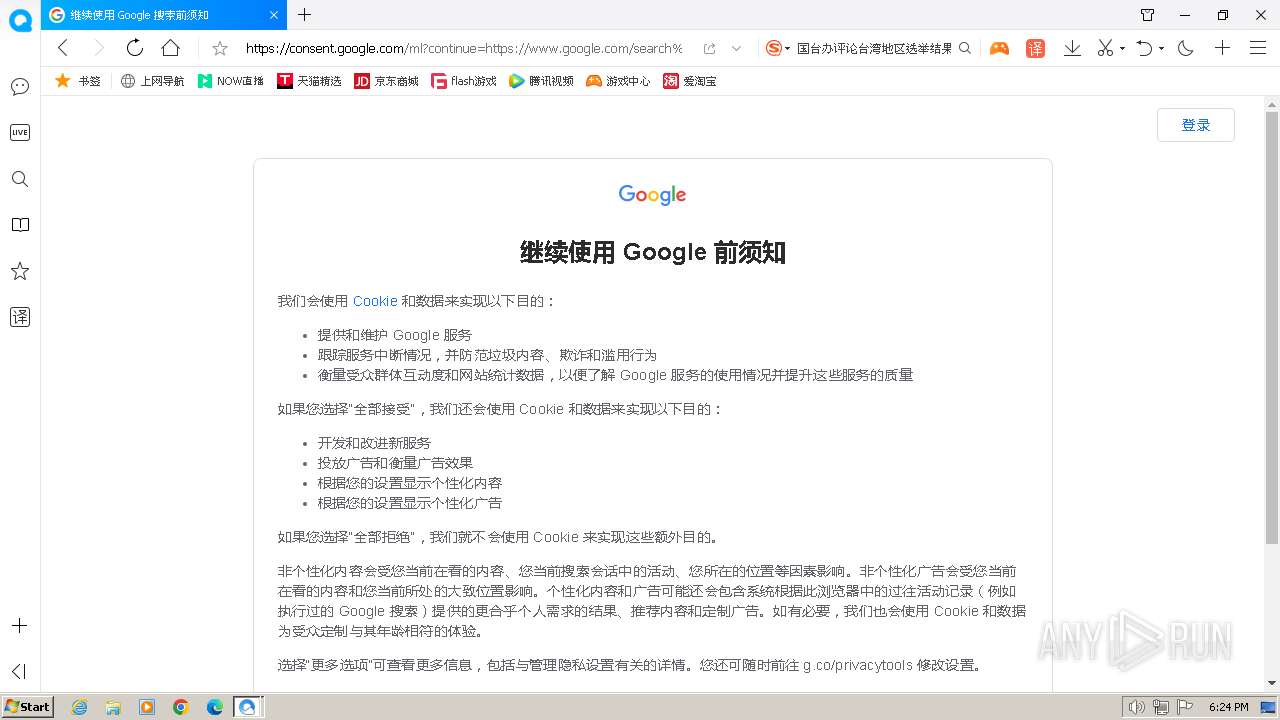Open the game controller toolbar icon

999,48
